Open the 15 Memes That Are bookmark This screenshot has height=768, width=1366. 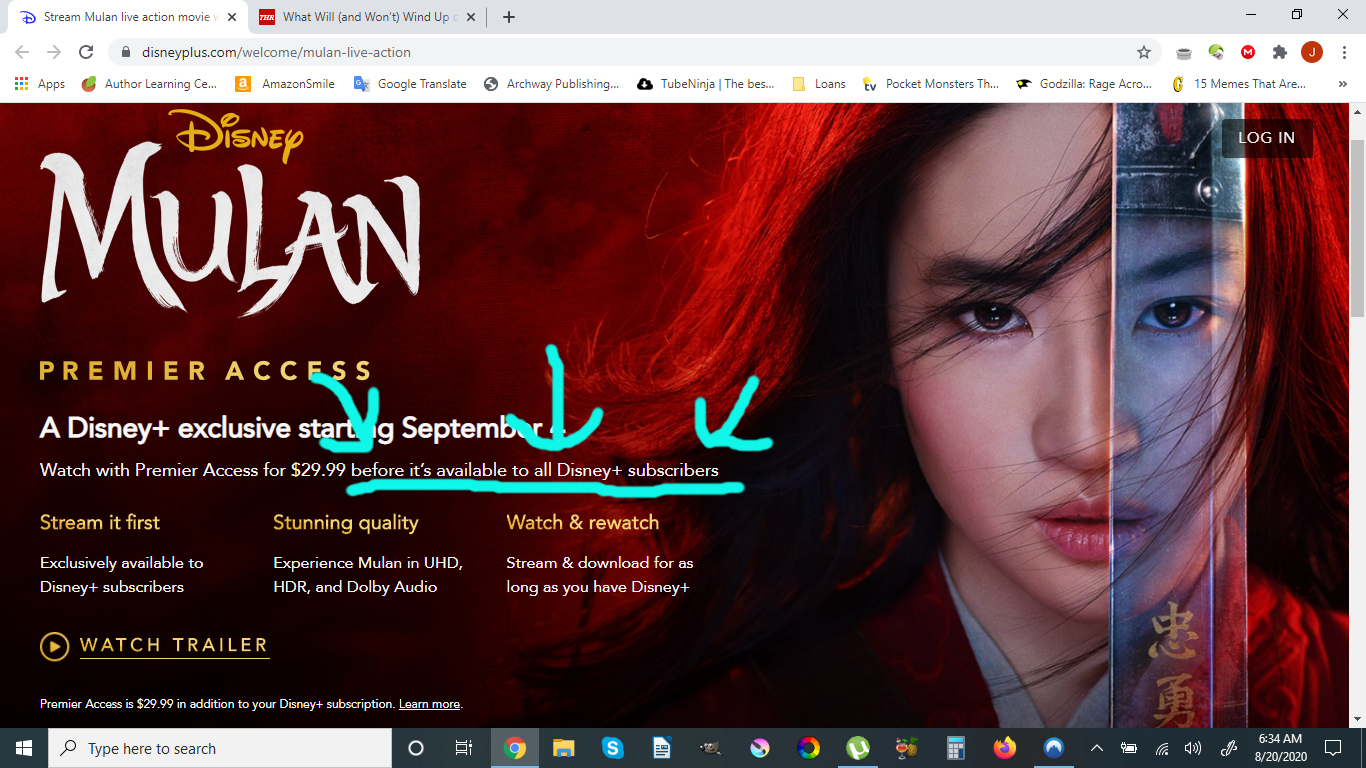(1238, 84)
